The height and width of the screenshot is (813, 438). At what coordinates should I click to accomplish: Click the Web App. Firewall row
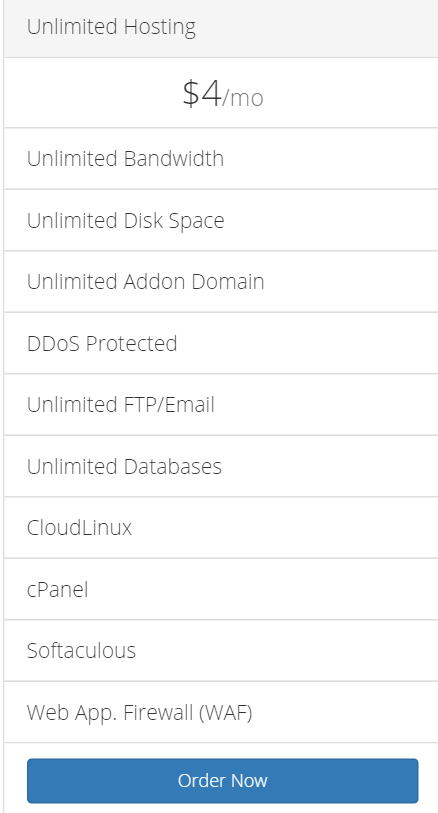(x=221, y=712)
